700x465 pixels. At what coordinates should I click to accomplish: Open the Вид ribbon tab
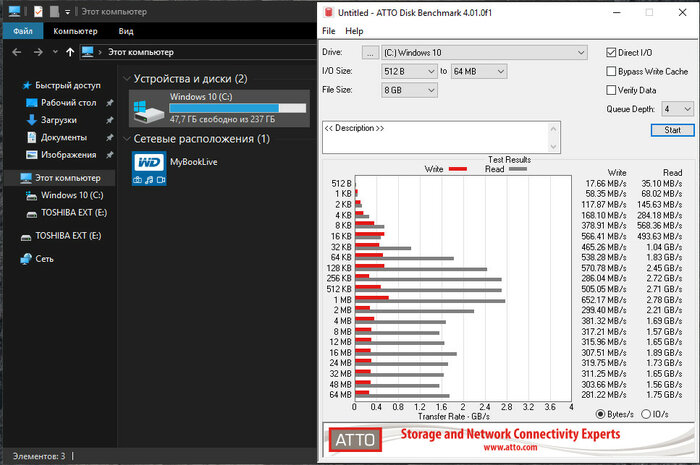pos(126,31)
